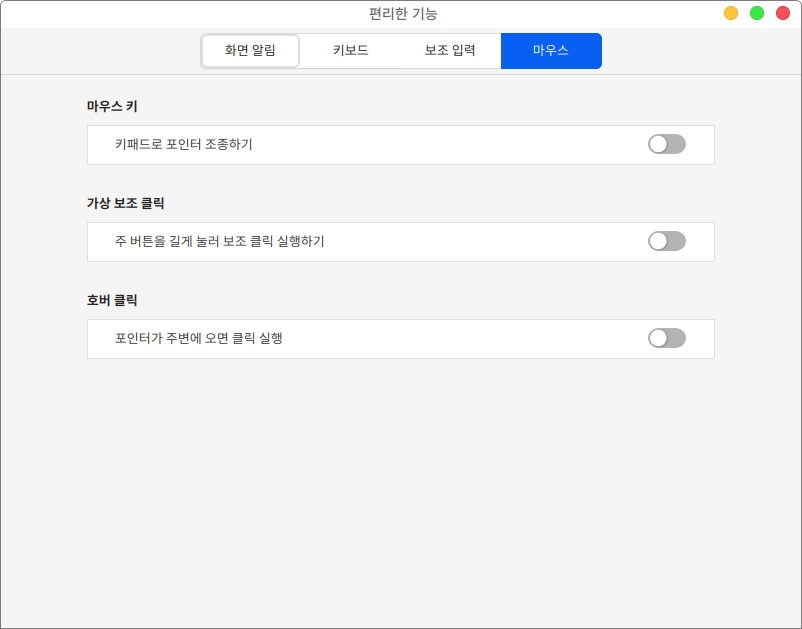Screen dimensions: 802x629
Task: Click empty space right of the 마우스 tab
Action: point(700,51)
